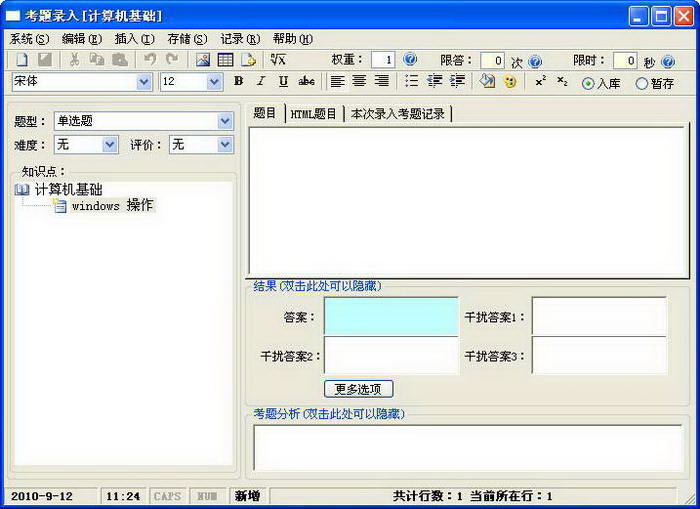Select the windows 操作 tree item
Screen dimensions: 700x509
click(x=112, y=205)
